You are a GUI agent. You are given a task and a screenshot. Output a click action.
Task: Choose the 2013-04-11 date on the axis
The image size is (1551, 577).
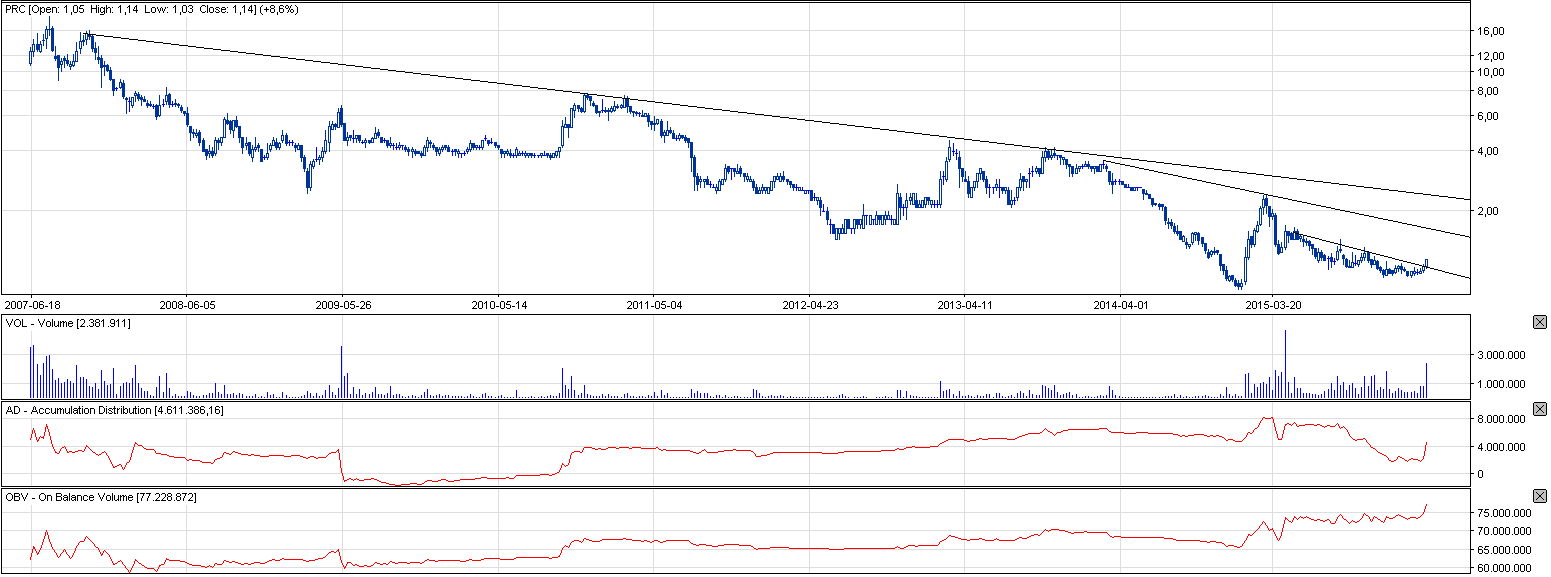click(x=964, y=304)
